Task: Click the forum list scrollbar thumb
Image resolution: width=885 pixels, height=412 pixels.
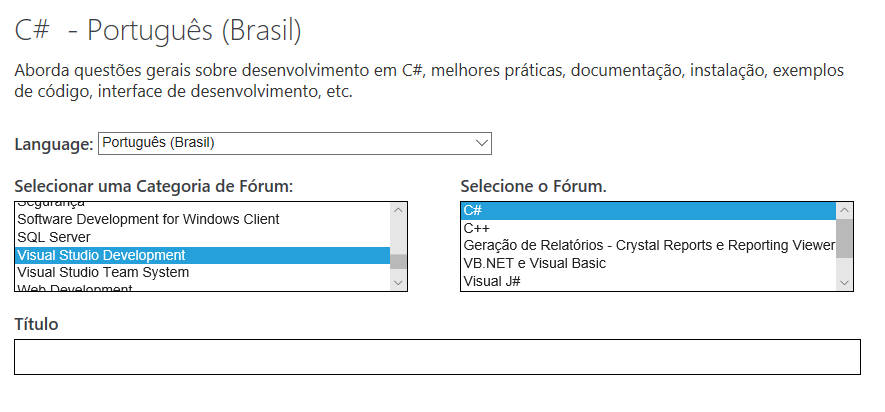Action: click(x=844, y=238)
